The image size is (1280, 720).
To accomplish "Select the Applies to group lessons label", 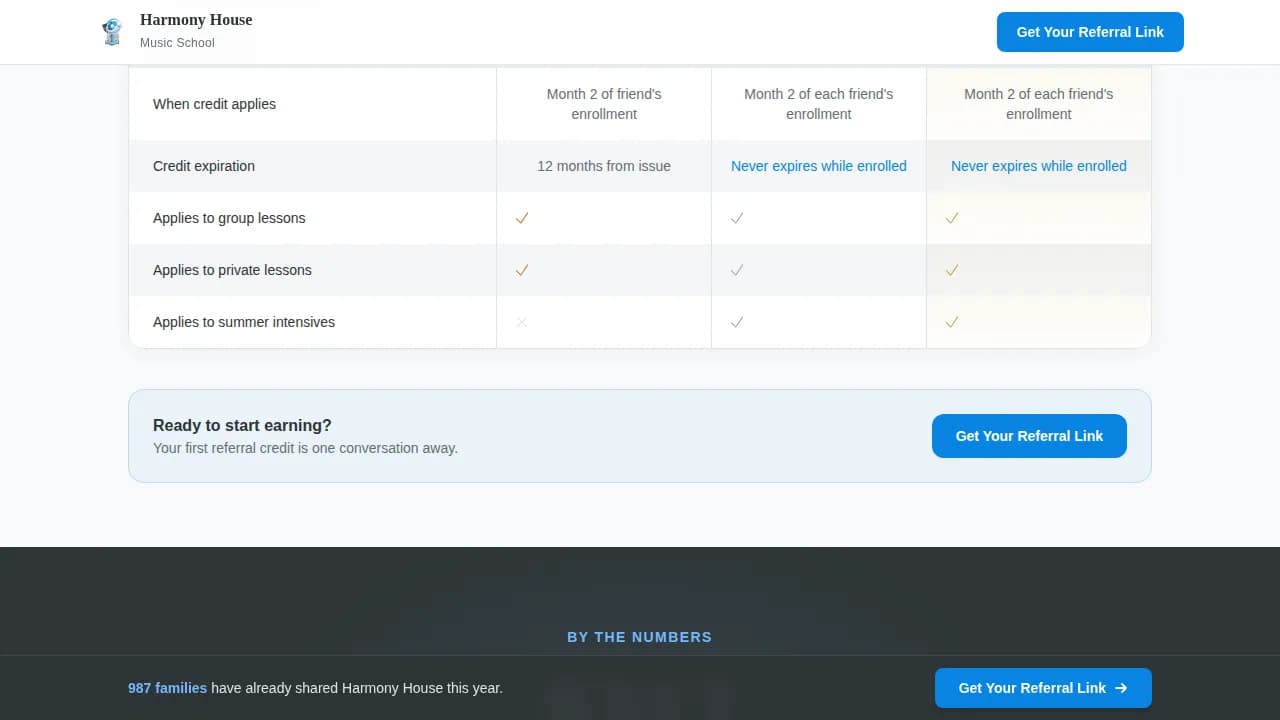I will 229,218.
